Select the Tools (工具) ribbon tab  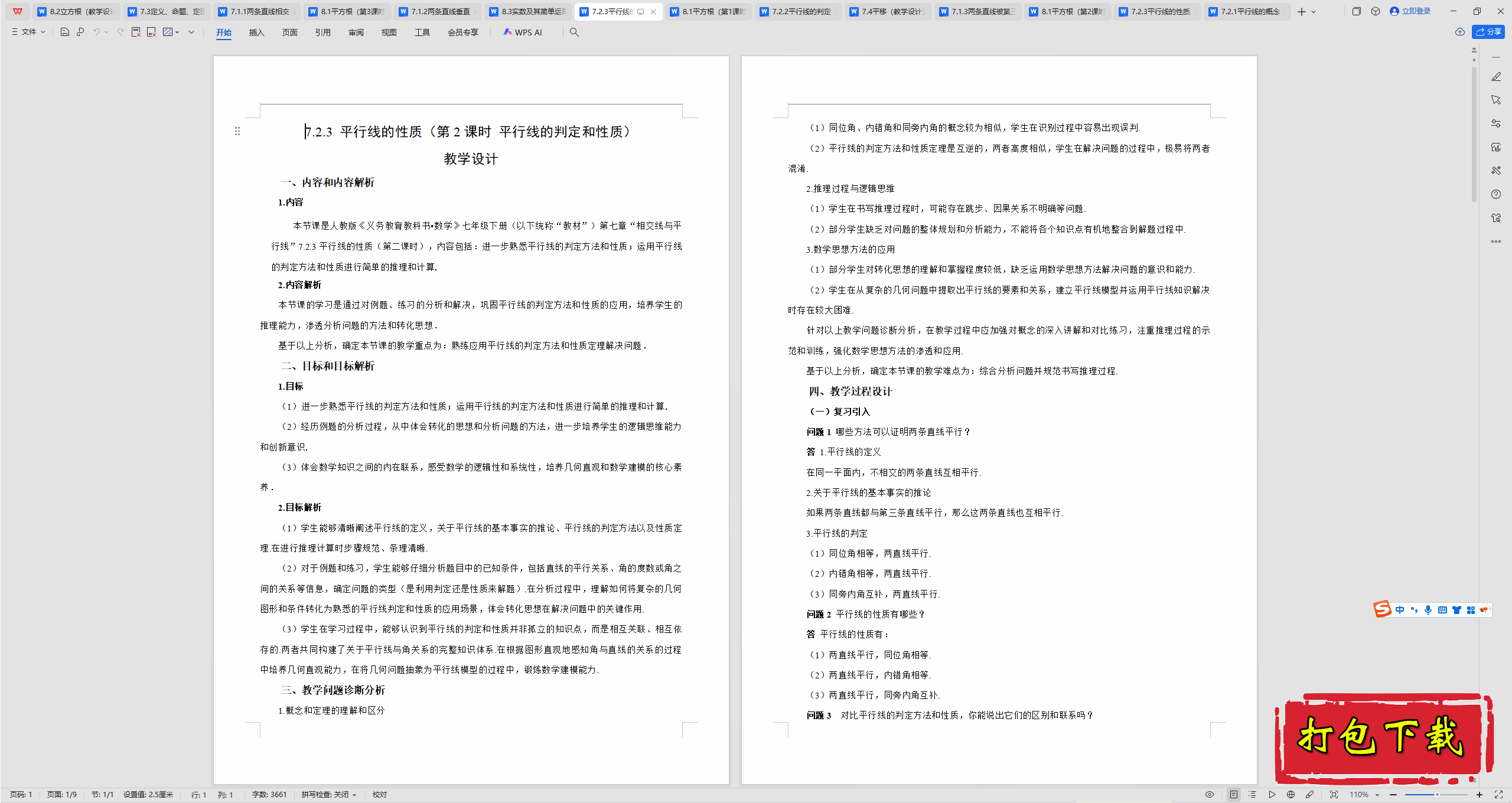tap(422, 32)
